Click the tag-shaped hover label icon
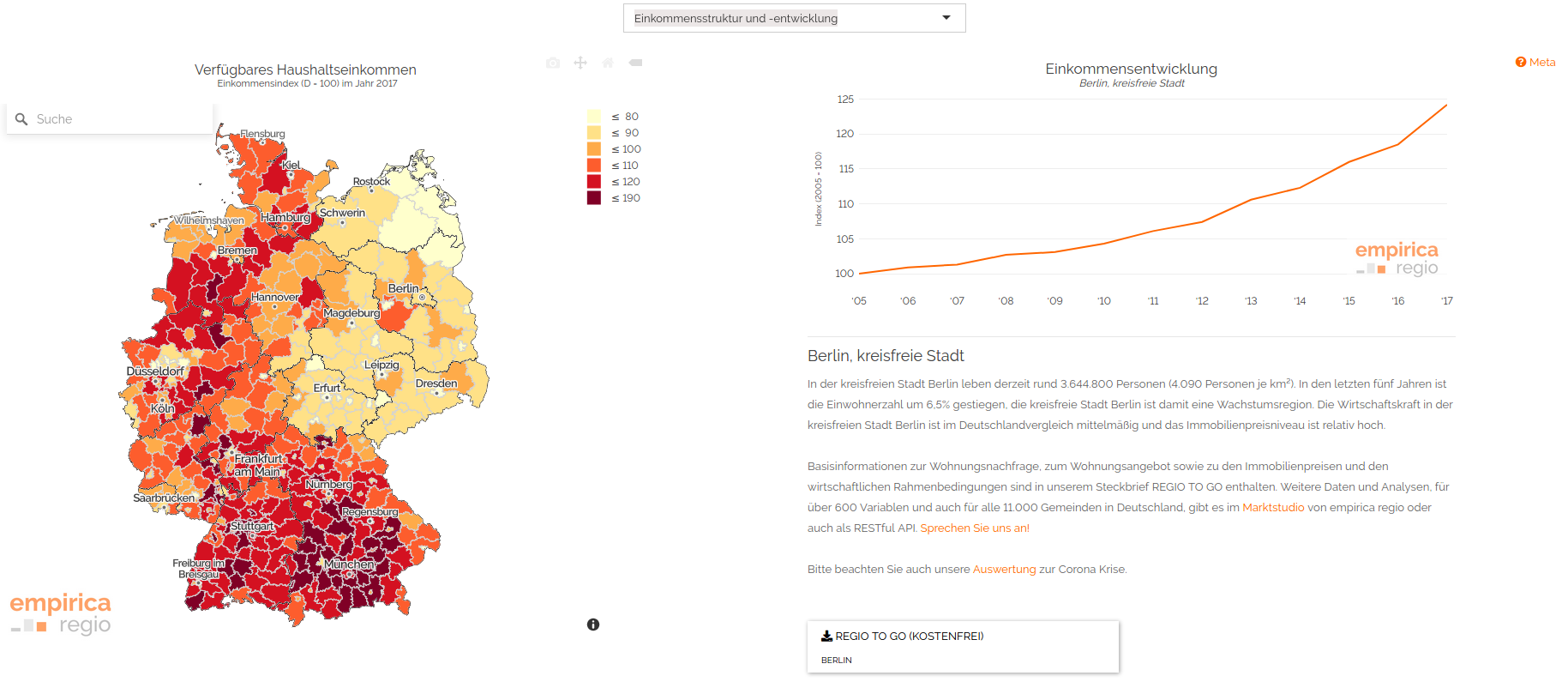Screen dimensions: 1568x688 click(x=635, y=63)
